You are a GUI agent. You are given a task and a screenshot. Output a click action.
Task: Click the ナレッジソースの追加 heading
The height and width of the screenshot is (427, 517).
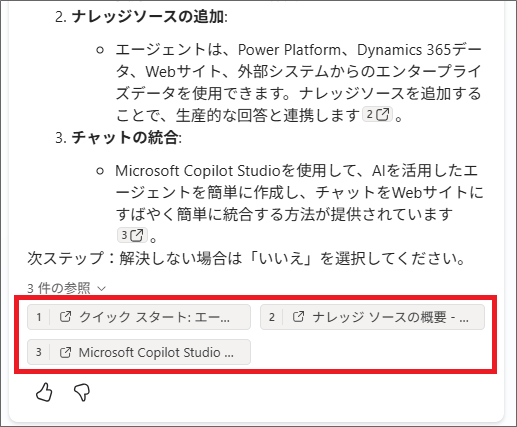point(149,17)
